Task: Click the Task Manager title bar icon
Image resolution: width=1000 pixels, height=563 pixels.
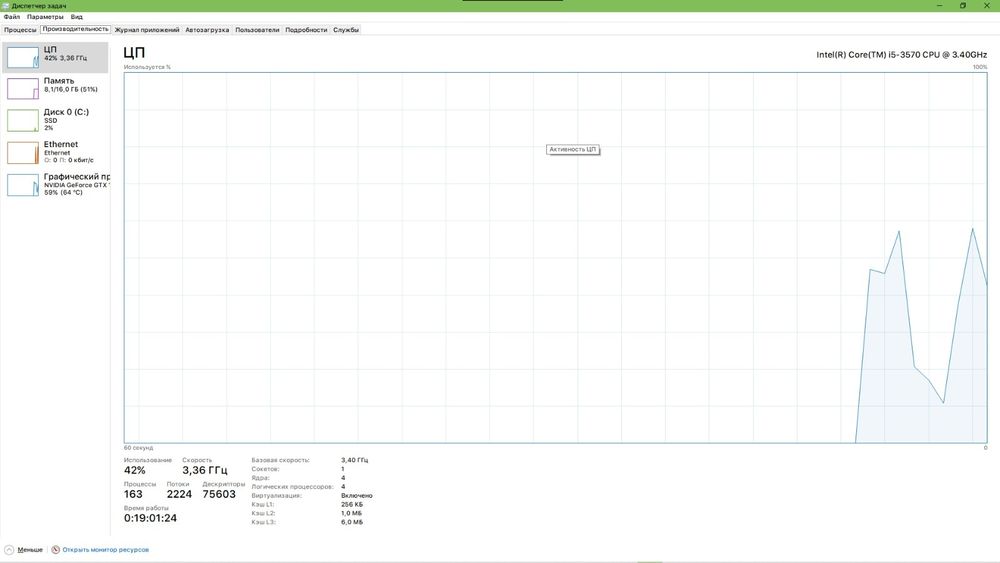Action: click(5, 6)
